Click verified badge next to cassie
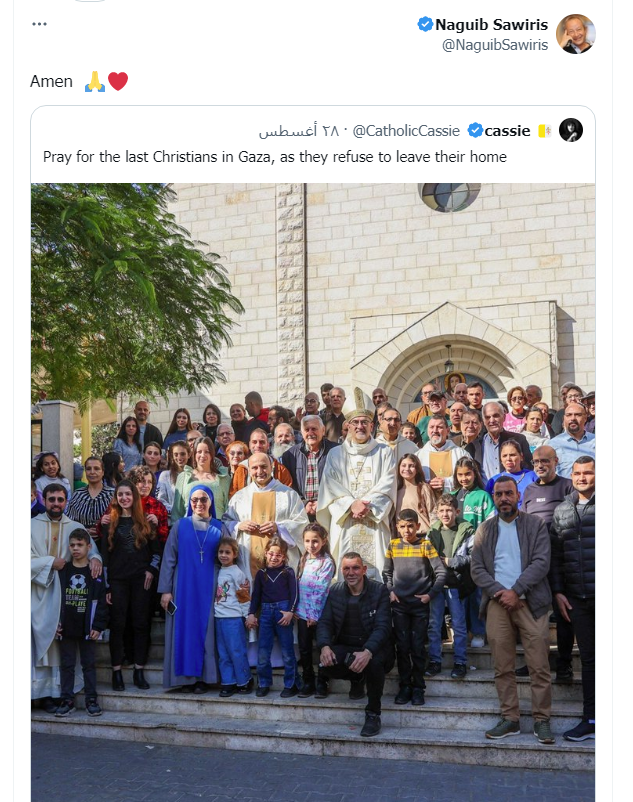Viewport: 633px width, 802px height. 476,130
